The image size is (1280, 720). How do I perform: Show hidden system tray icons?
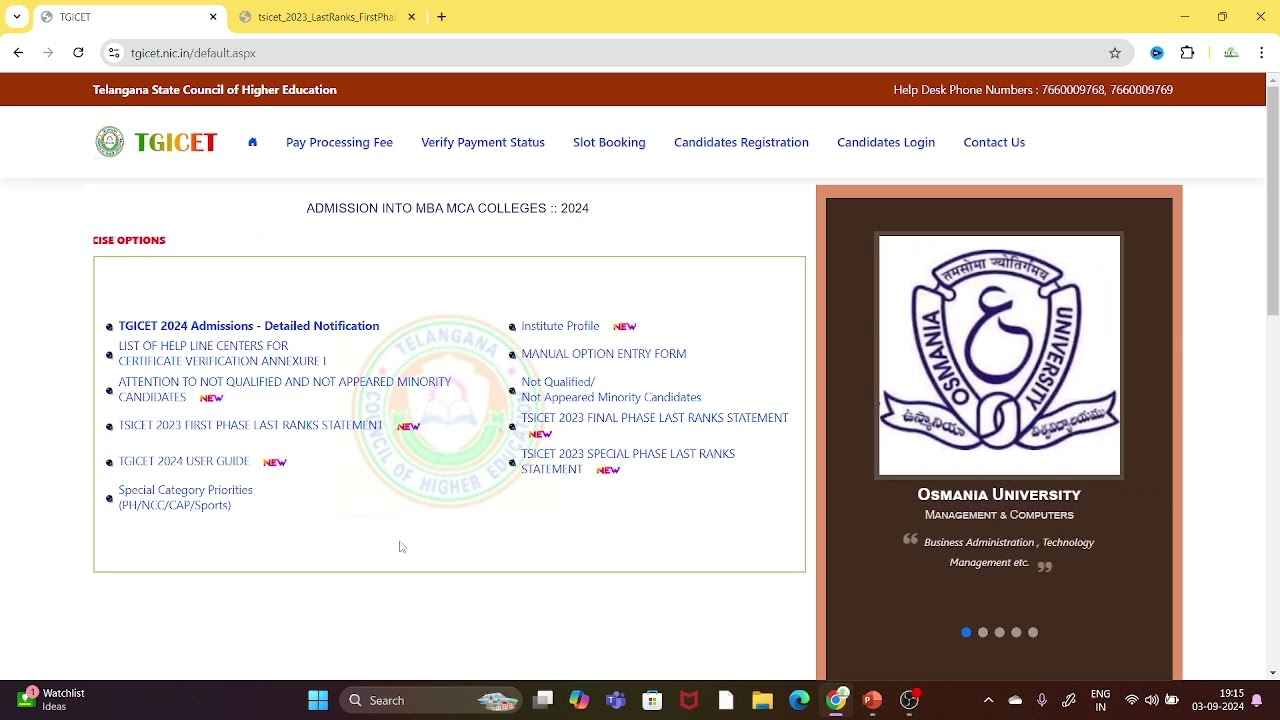(988, 700)
